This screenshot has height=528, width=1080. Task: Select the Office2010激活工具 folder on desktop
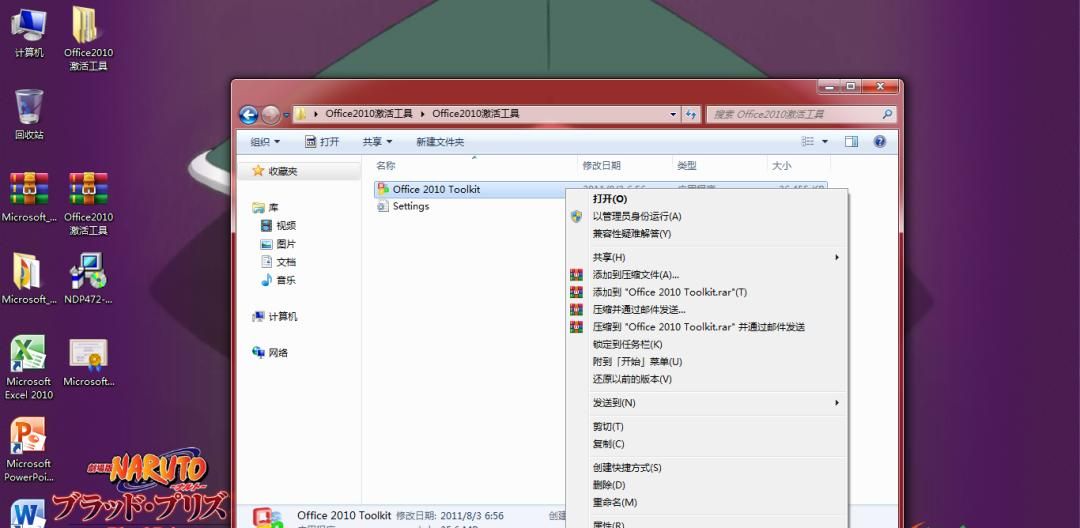(x=88, y=39)
